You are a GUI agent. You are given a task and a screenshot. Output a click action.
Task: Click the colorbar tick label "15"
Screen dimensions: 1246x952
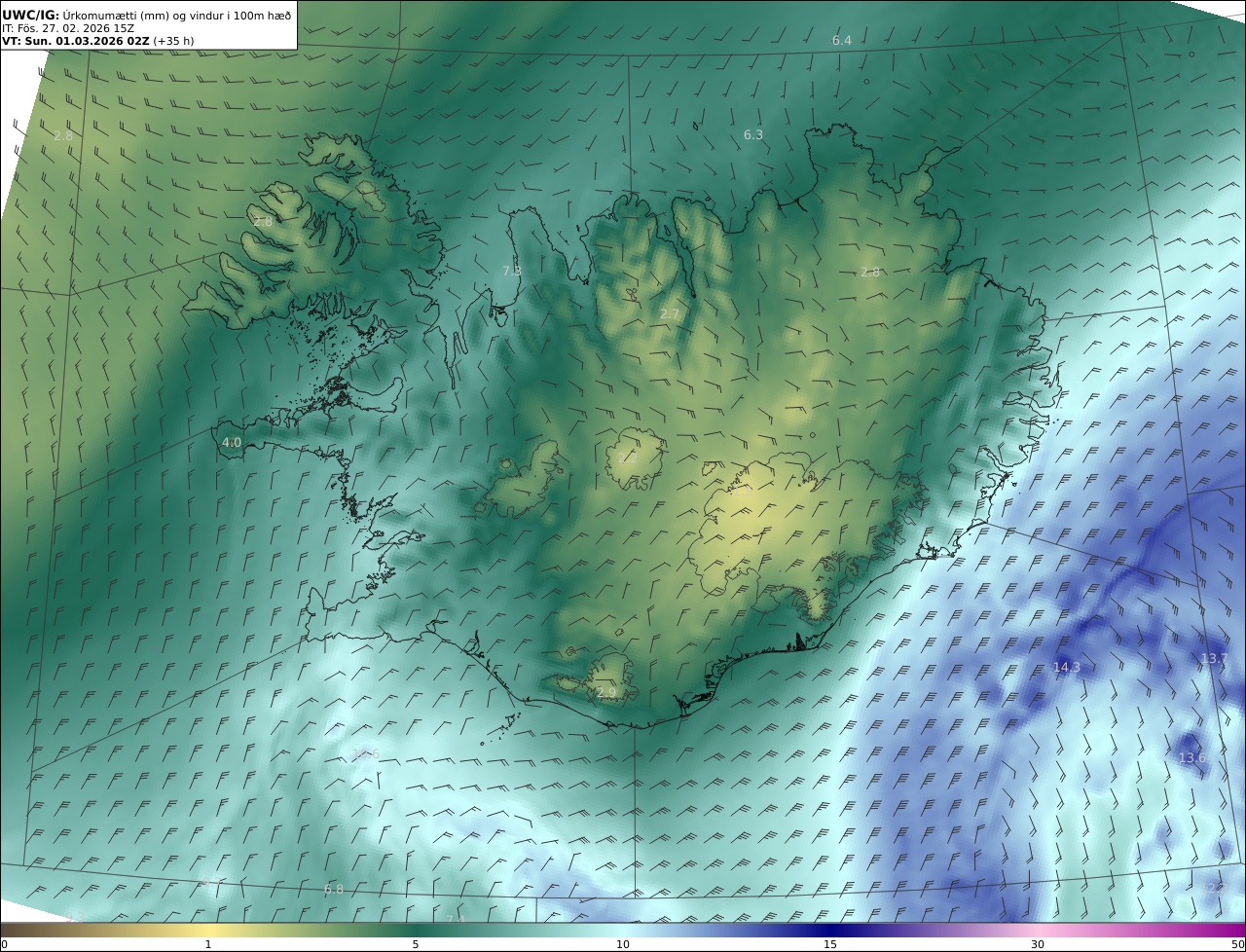(830, 944)
